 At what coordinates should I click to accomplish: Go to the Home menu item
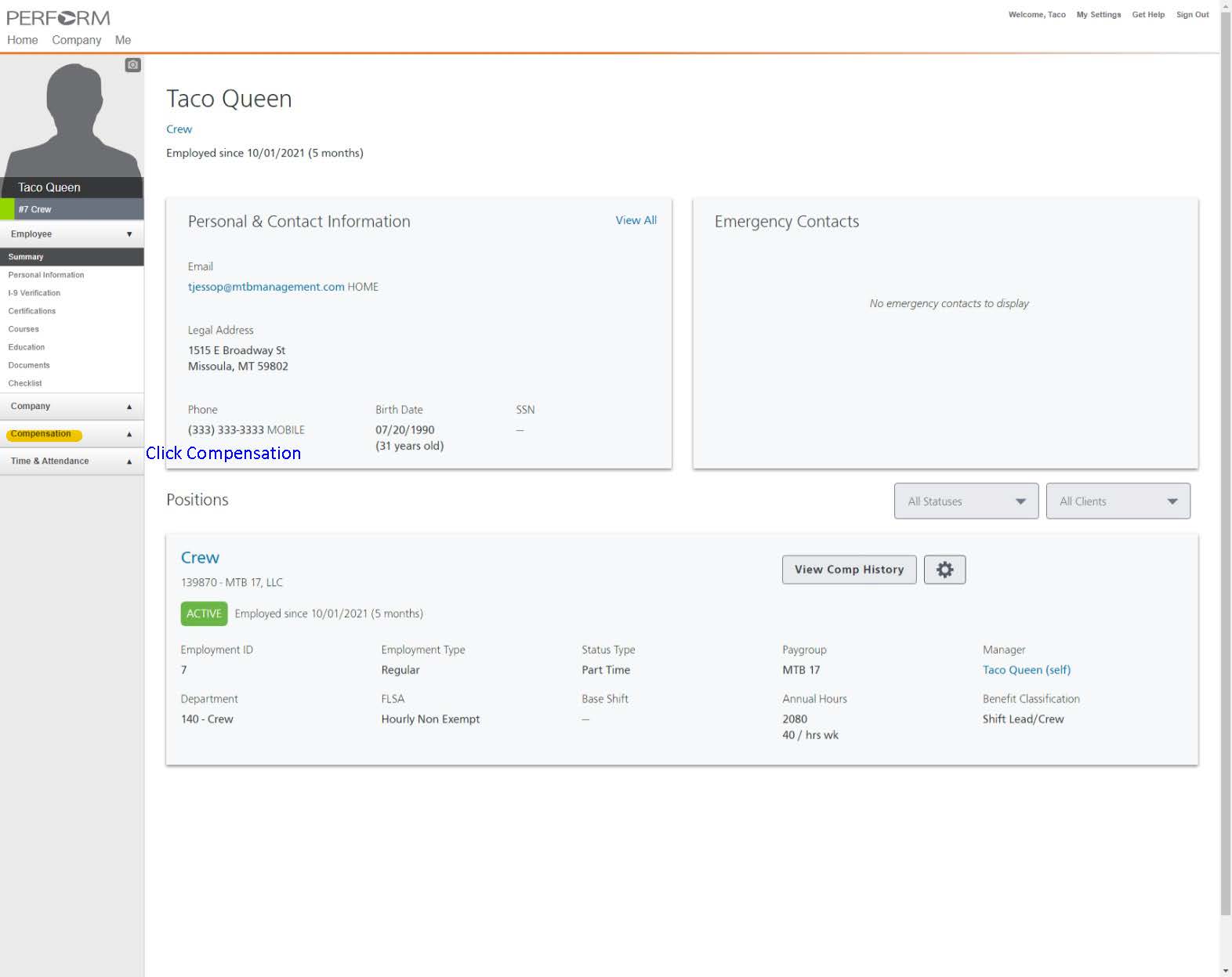23,40
